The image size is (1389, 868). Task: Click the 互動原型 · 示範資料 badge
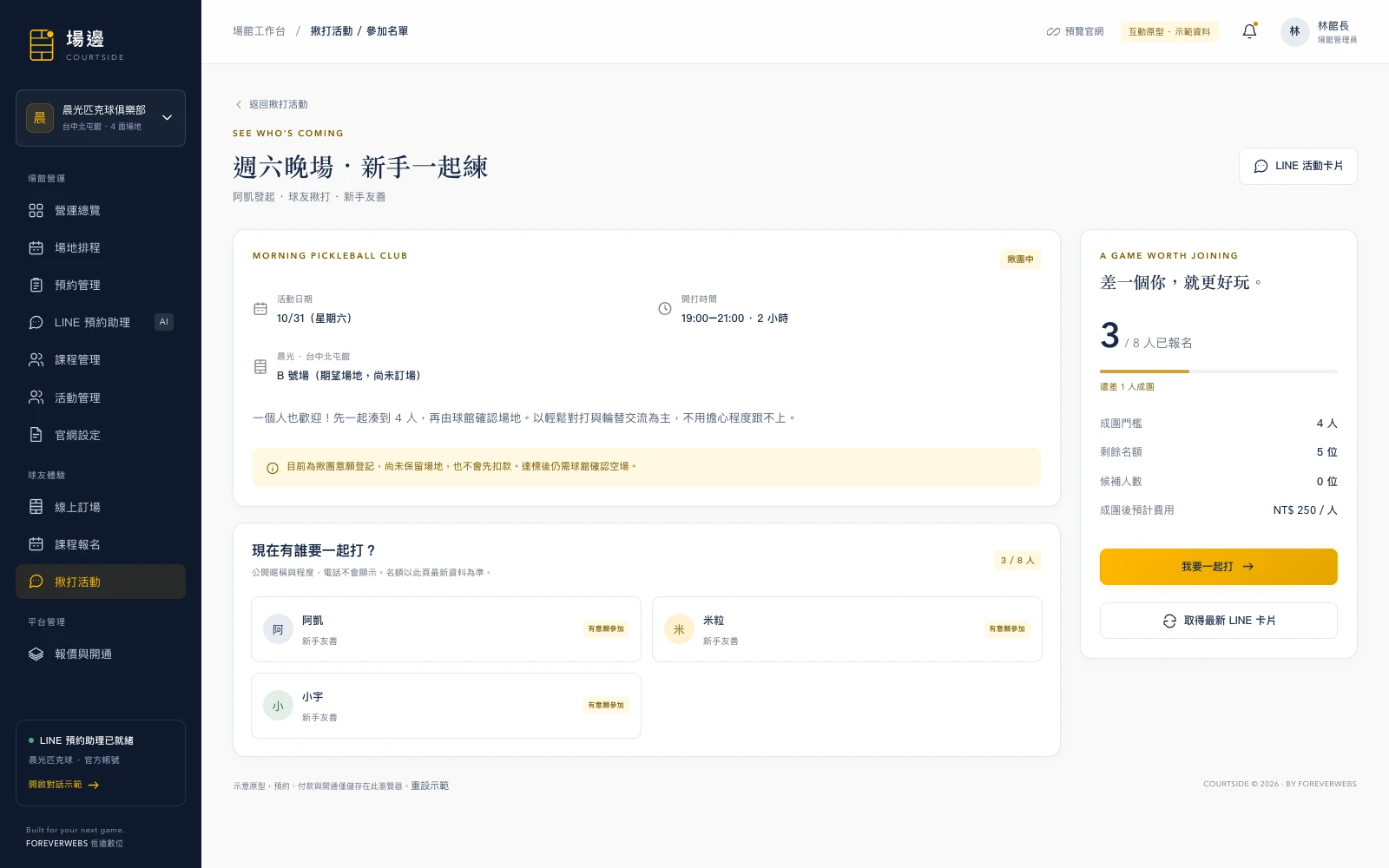(1169, 31)
